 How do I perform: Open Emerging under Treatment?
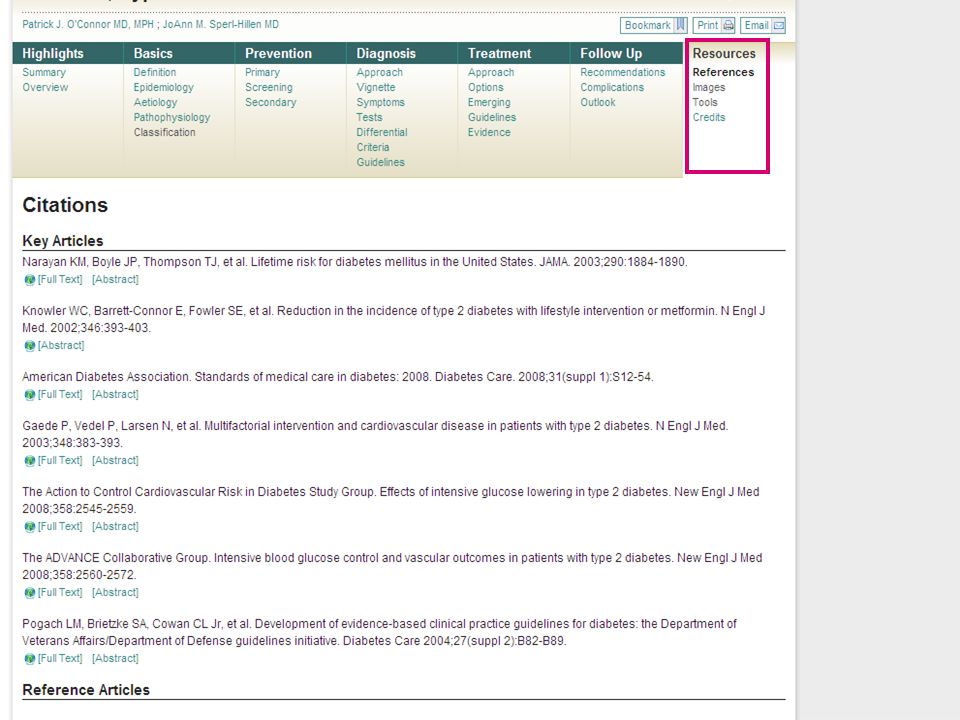489,102
